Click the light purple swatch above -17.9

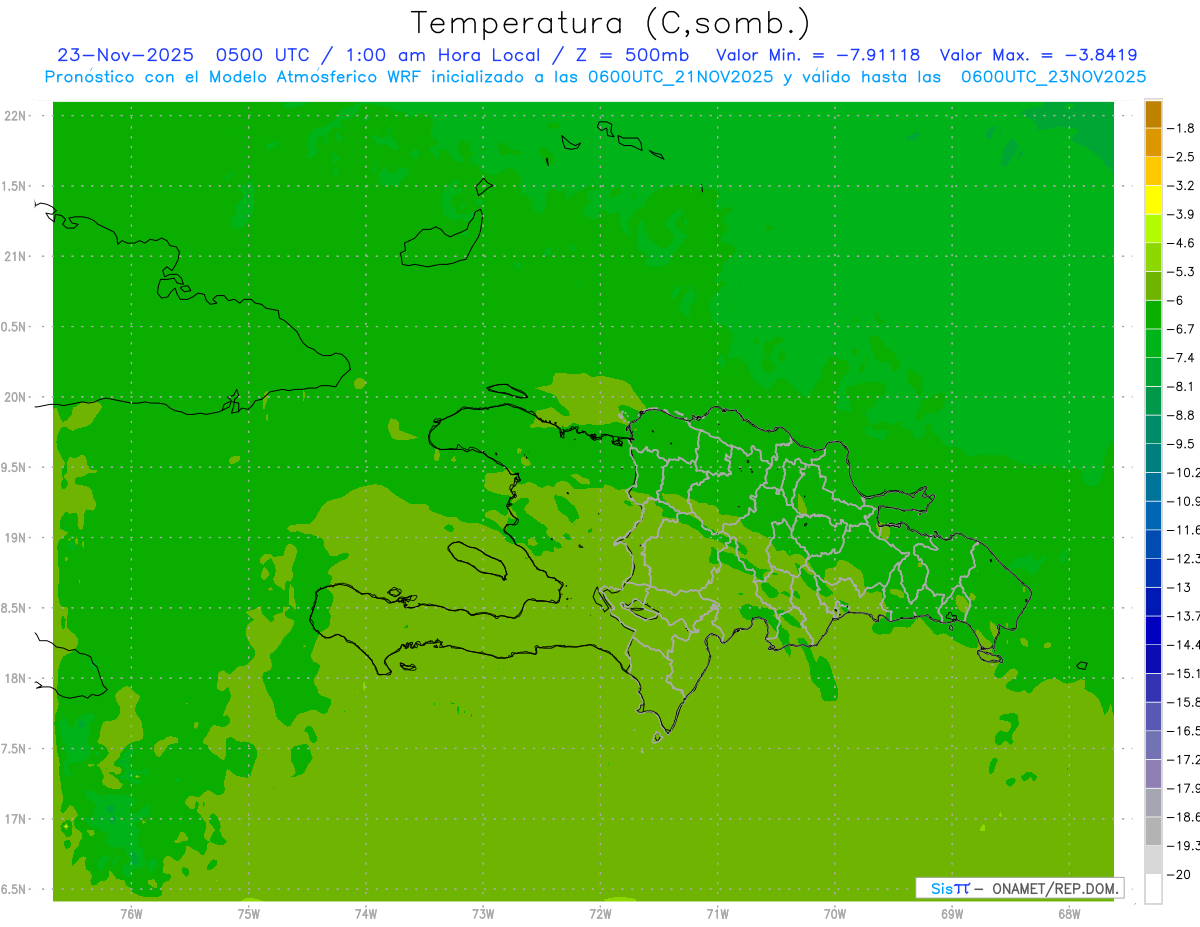coord(1153,774)
